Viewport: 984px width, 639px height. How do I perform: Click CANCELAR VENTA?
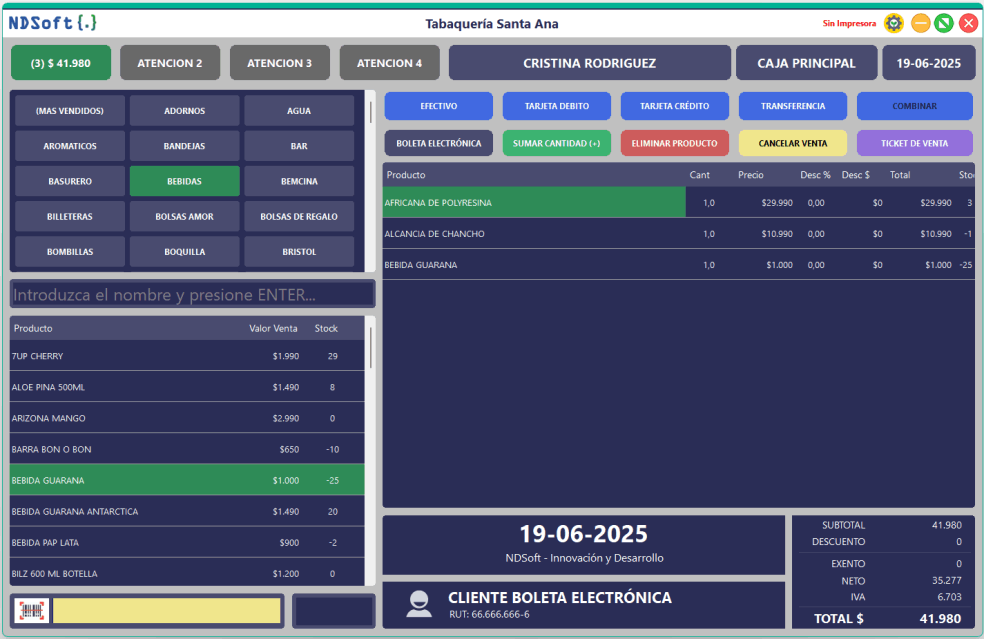coord(792,143)
